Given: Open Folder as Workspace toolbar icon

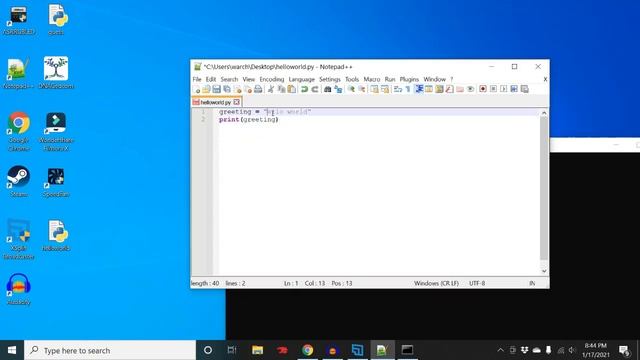Looking at the screenshot, I should 460,89.
